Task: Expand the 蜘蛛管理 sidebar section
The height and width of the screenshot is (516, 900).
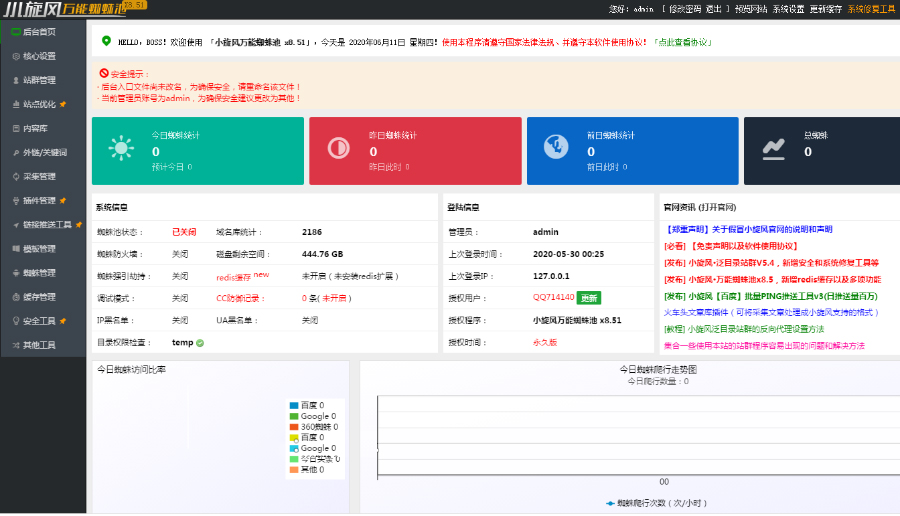Action: pos(43,273)
